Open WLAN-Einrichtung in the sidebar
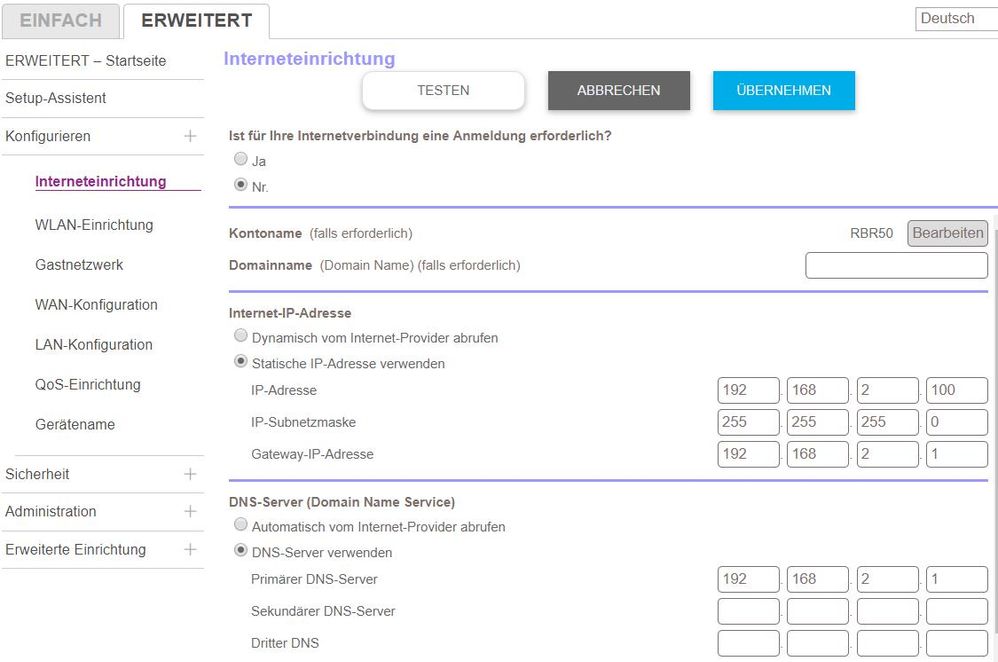Image resolution: width=998 pixels, height=662 pixels. tap(94, 225)
